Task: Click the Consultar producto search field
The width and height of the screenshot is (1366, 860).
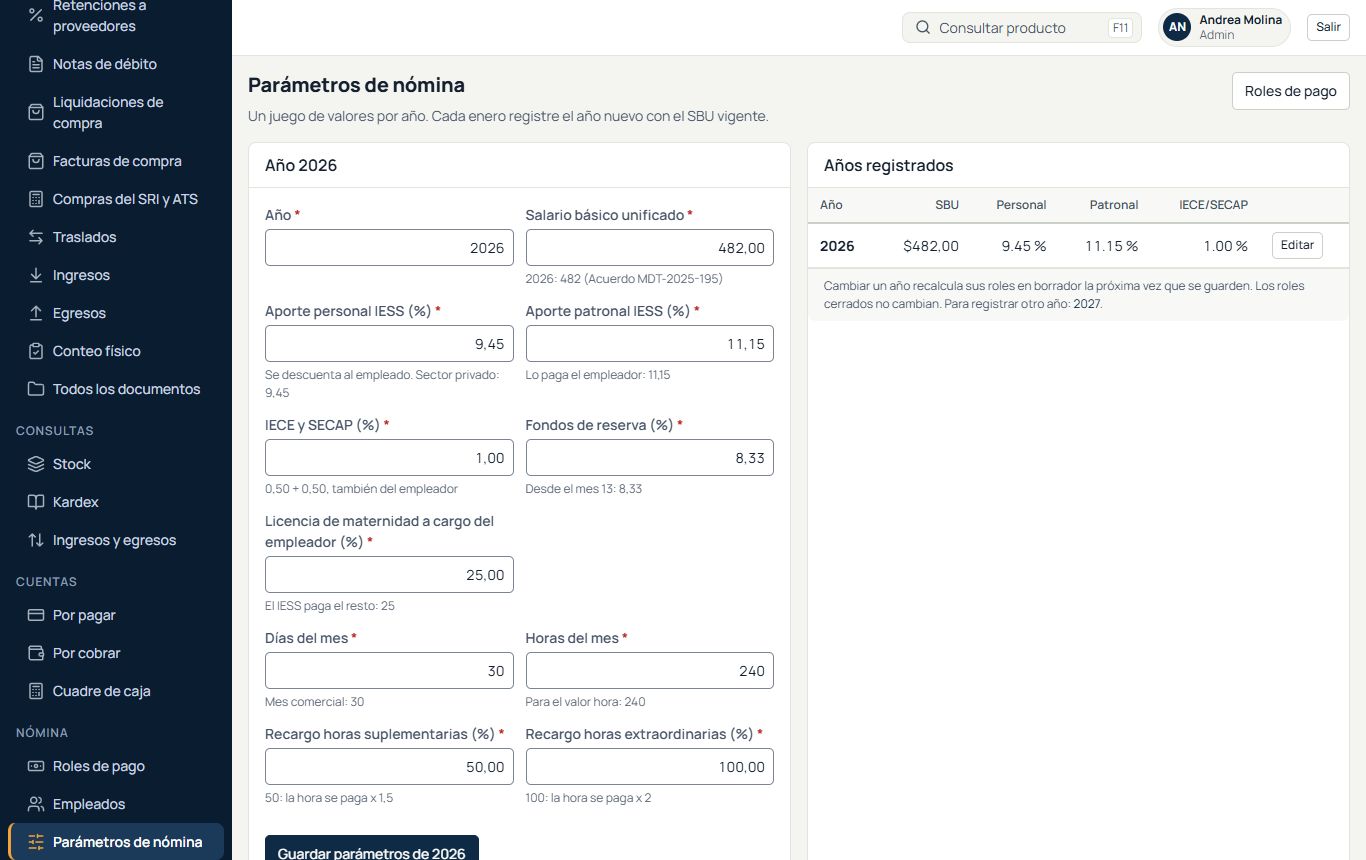Action: (1022, 28)
